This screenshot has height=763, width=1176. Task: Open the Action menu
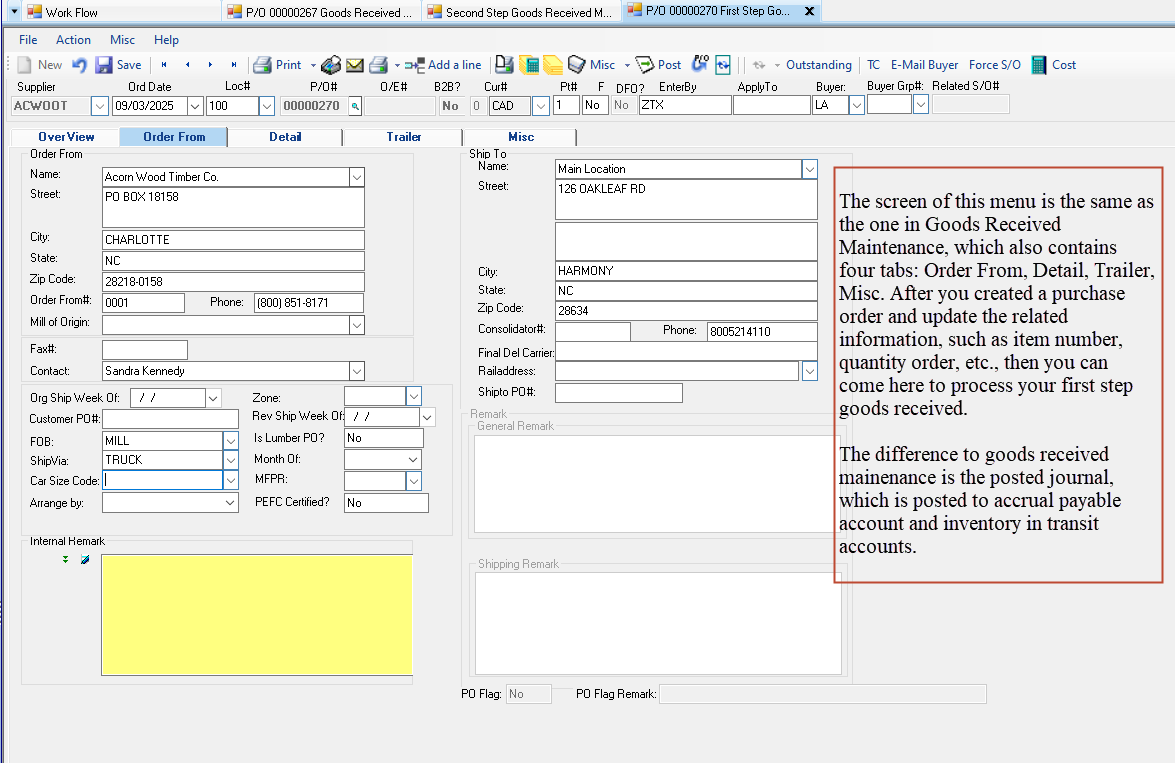click(x=73, y=40)
